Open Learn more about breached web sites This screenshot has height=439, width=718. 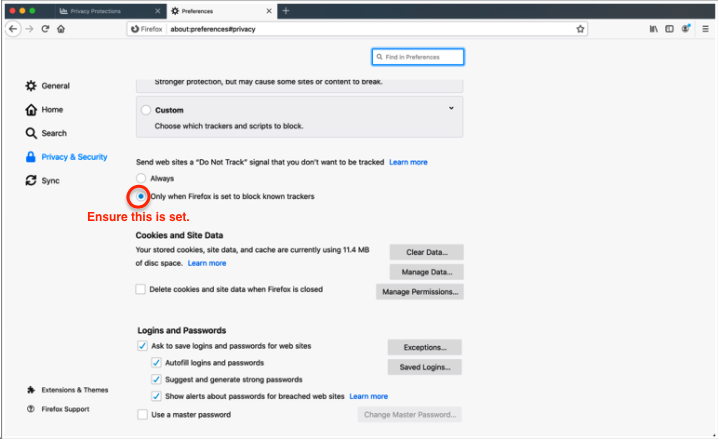click(x=369, y=396)
